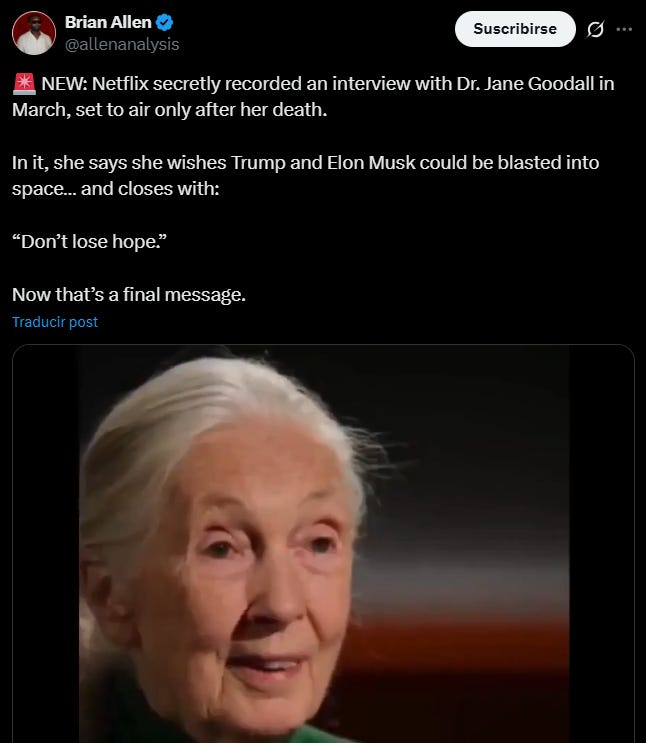
Task: Click the "Don't lose hope." quote line
Action: 90,242
